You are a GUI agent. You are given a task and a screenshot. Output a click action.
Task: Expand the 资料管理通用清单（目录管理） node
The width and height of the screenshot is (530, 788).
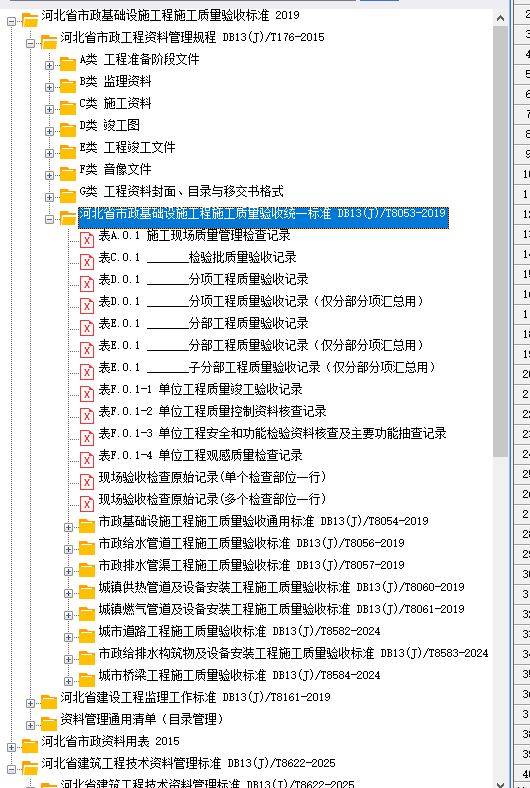(30, 725)
